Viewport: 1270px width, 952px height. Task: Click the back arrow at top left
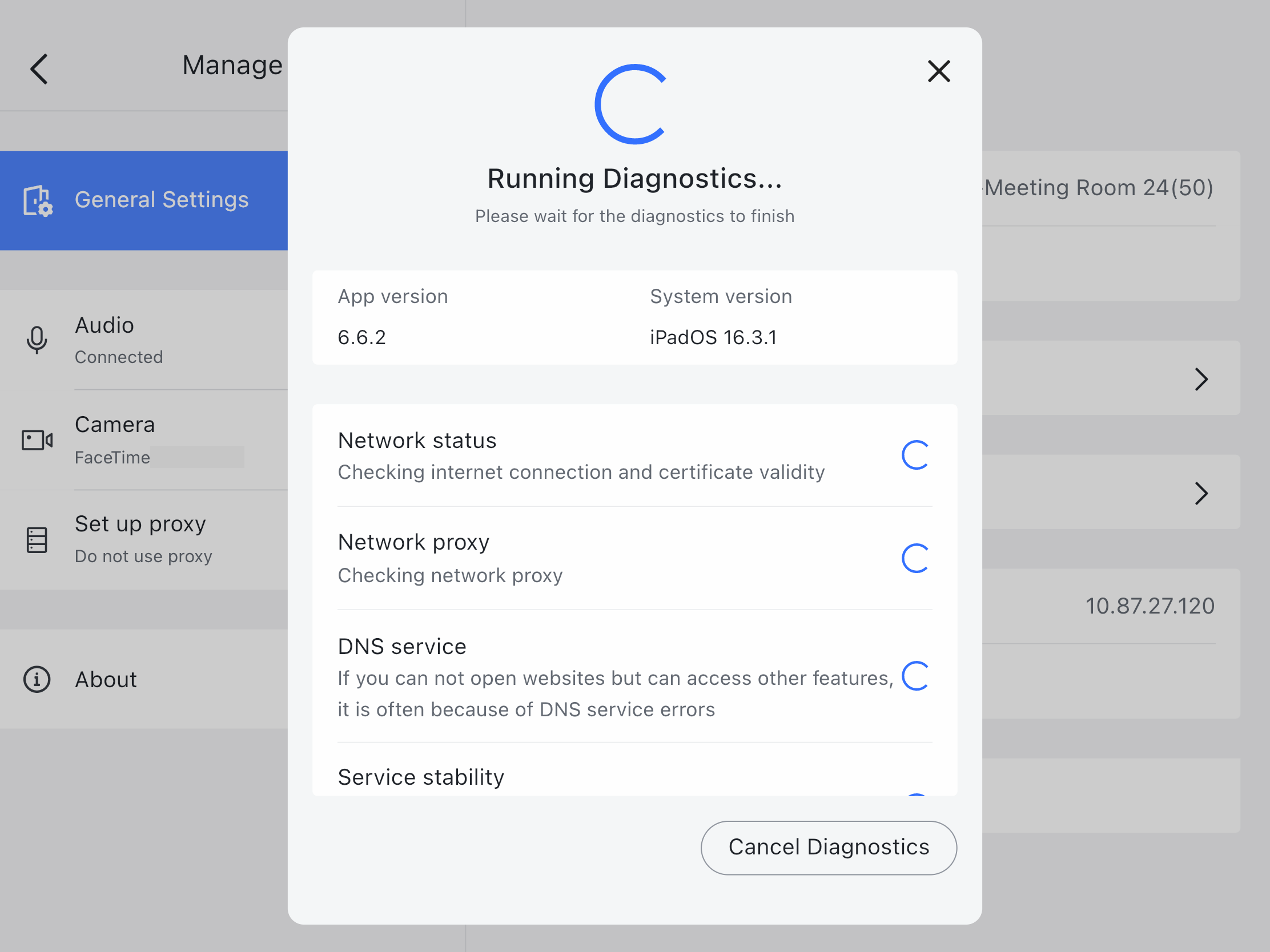pos(38,68)
